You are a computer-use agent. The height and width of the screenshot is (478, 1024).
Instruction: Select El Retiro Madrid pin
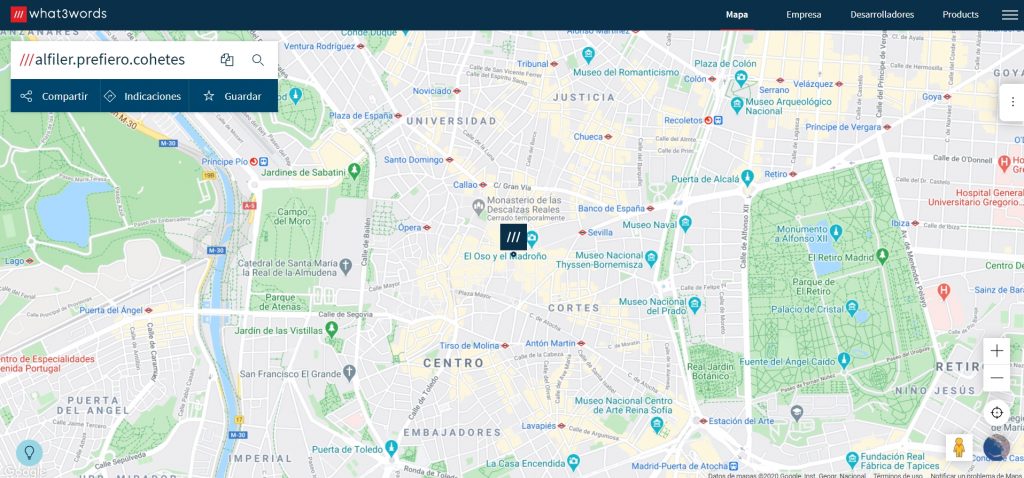pyautogui.click(x=883, y=255)
